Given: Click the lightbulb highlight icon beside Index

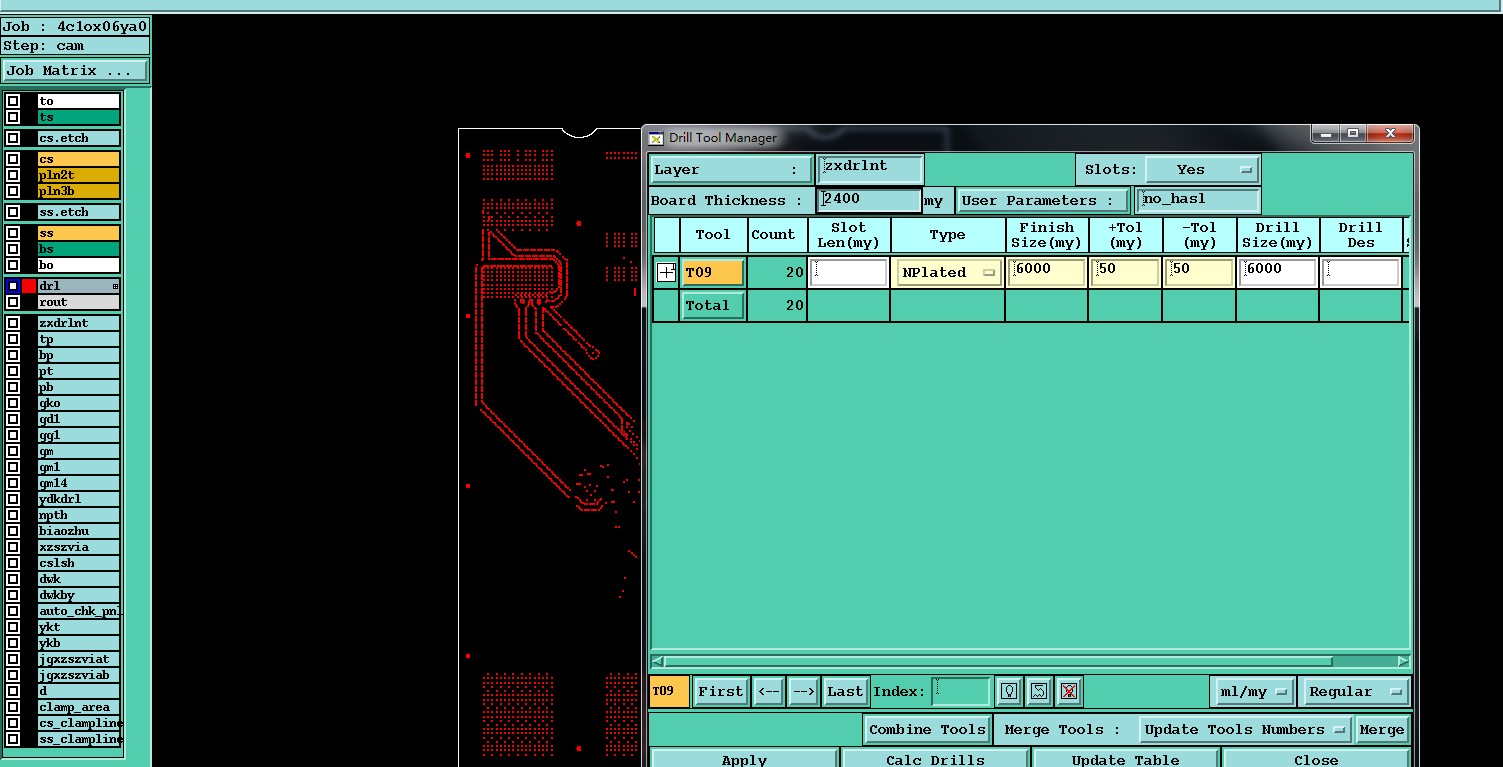Looking at the screenshot, I should pos(1010,691).
